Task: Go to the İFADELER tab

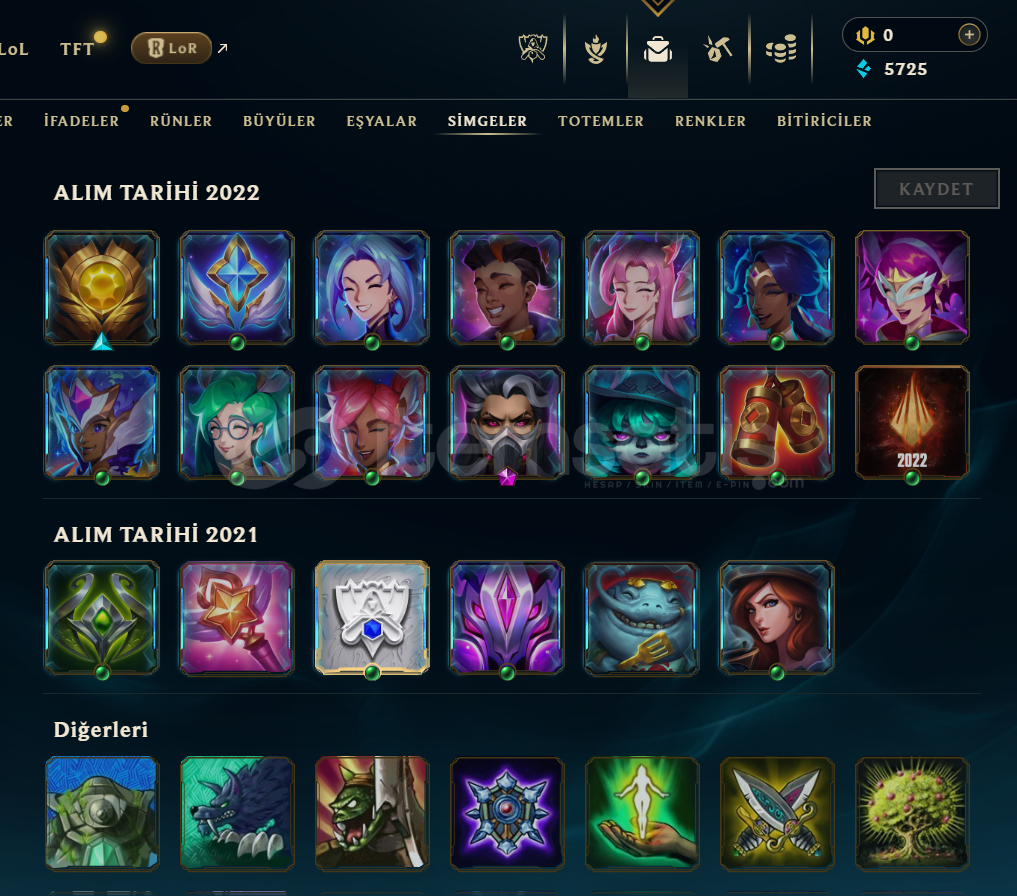Action: pos(82,121)
